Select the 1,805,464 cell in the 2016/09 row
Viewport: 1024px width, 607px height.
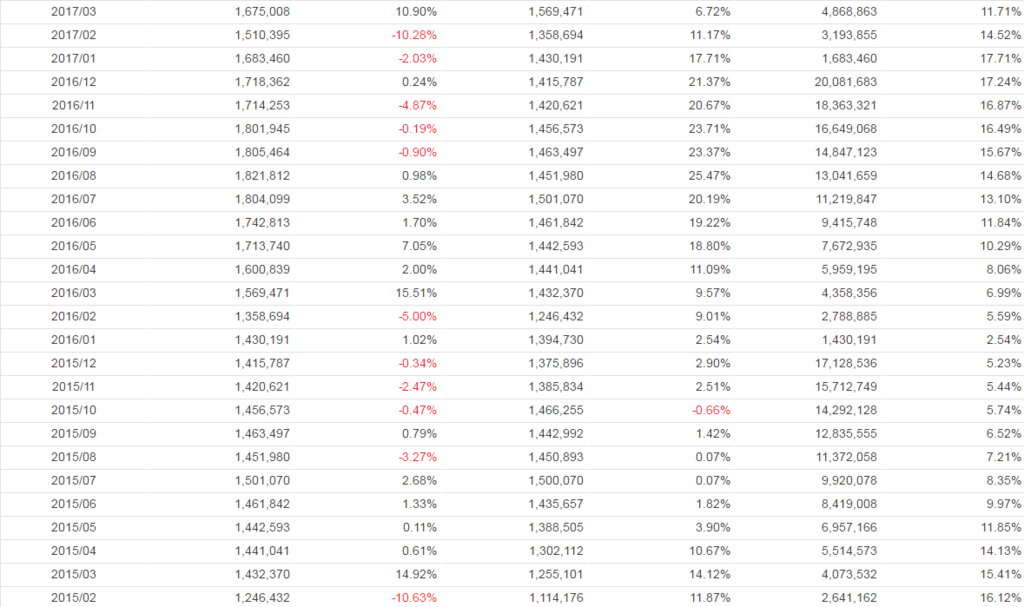tap(263, 152)
